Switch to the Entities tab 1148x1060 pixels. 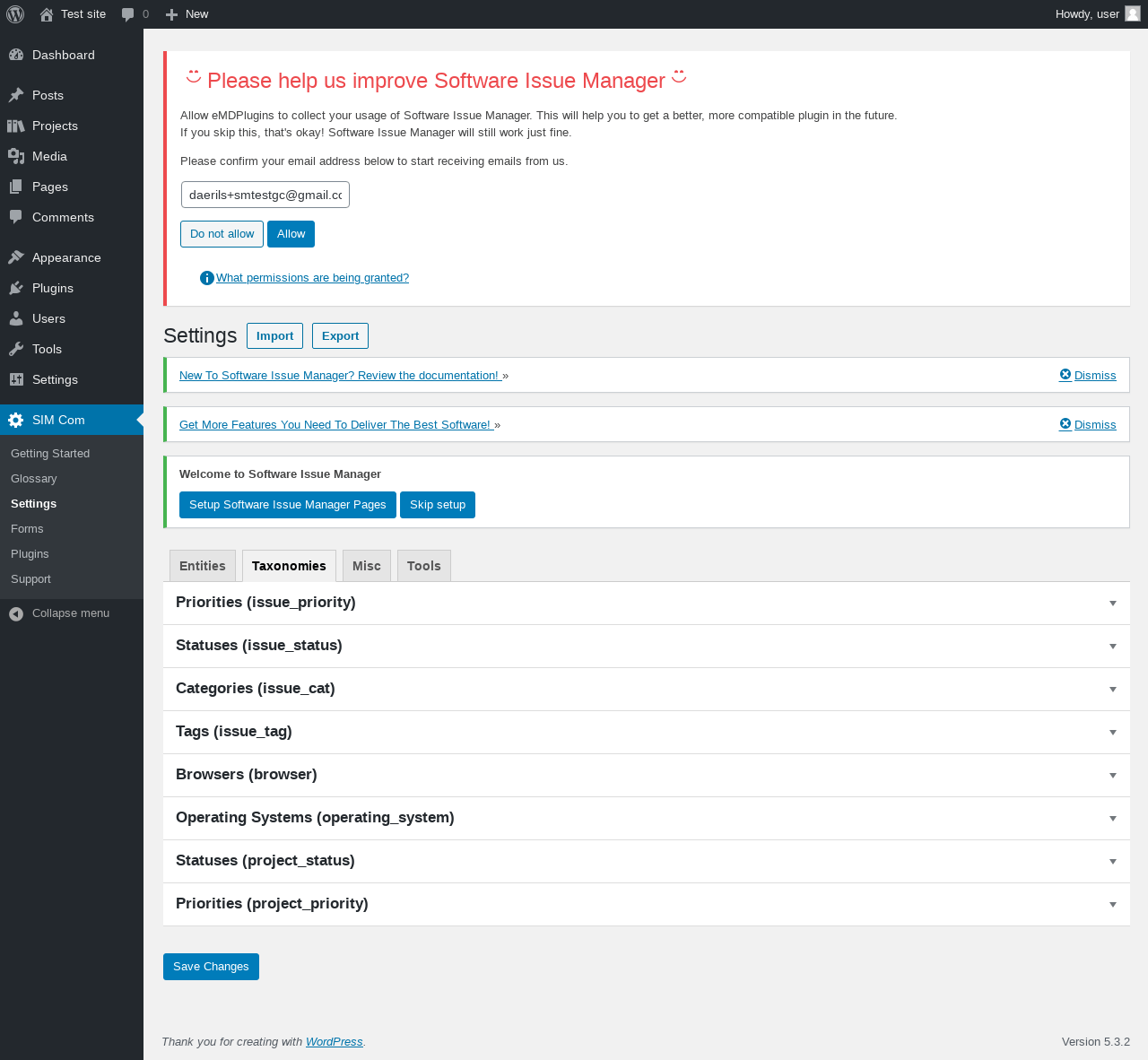coord(203,566)
